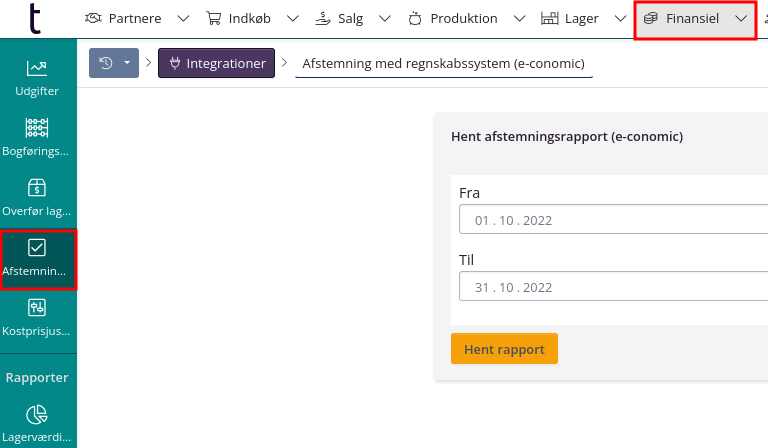Select Overfør lager sidebar icon
This screenshot has height=448, width=768.
tap(37, 197)
